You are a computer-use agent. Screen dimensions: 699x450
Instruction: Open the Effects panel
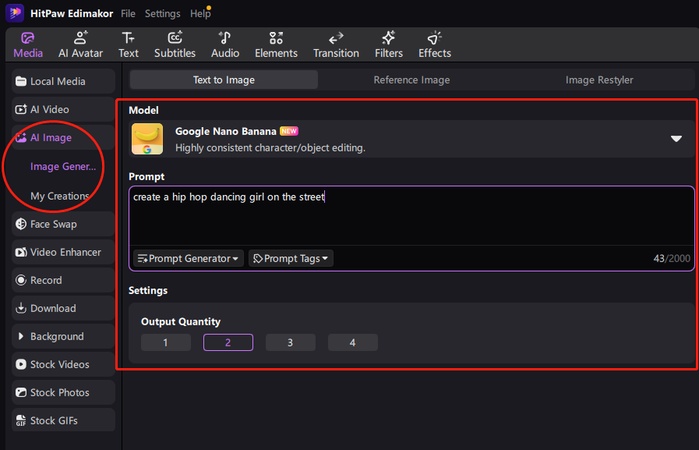coord(435,45)
